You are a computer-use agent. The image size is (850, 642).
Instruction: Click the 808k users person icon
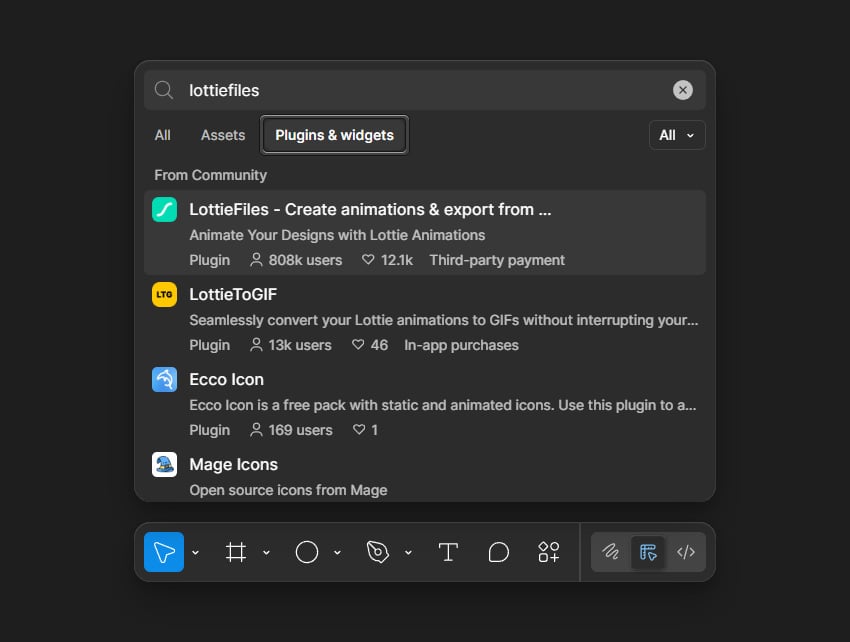(256, 260)
